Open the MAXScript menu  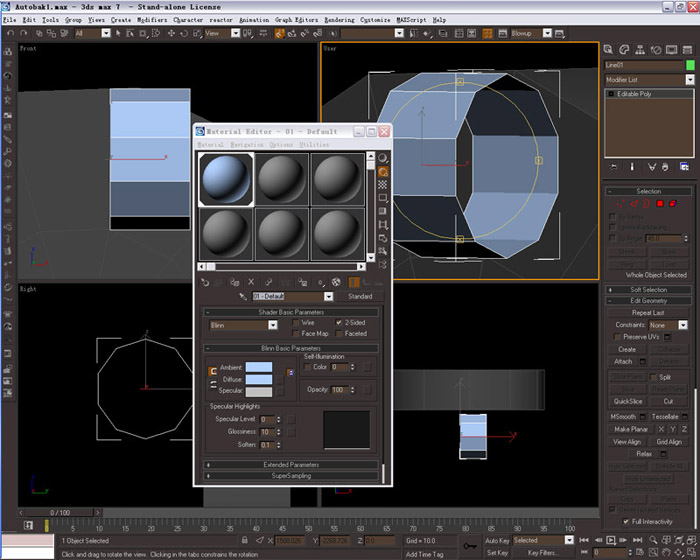411,20
